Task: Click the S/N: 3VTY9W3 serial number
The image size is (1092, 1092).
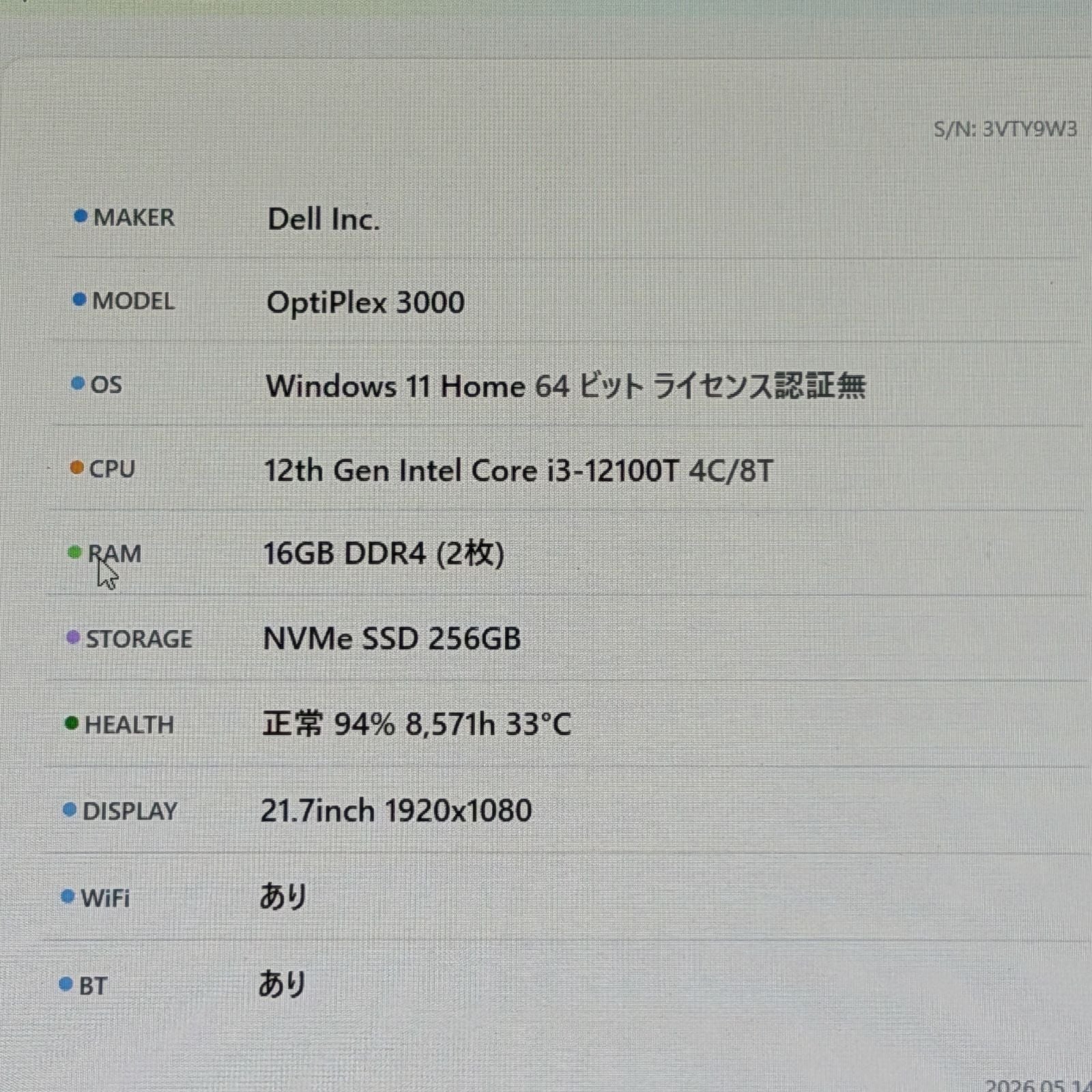Action: 1006,129
